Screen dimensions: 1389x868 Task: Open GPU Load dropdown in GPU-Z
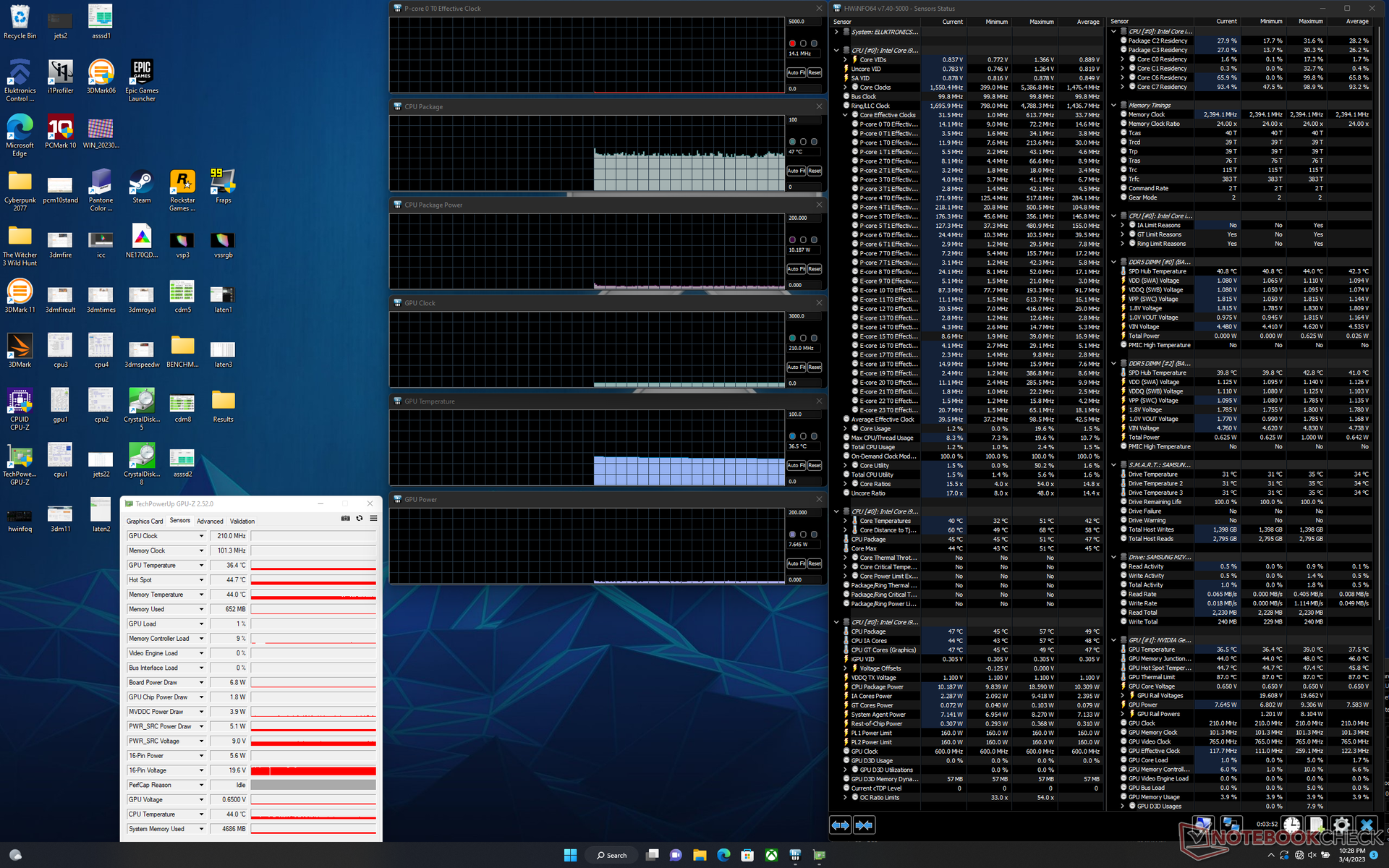click(202, 624)
